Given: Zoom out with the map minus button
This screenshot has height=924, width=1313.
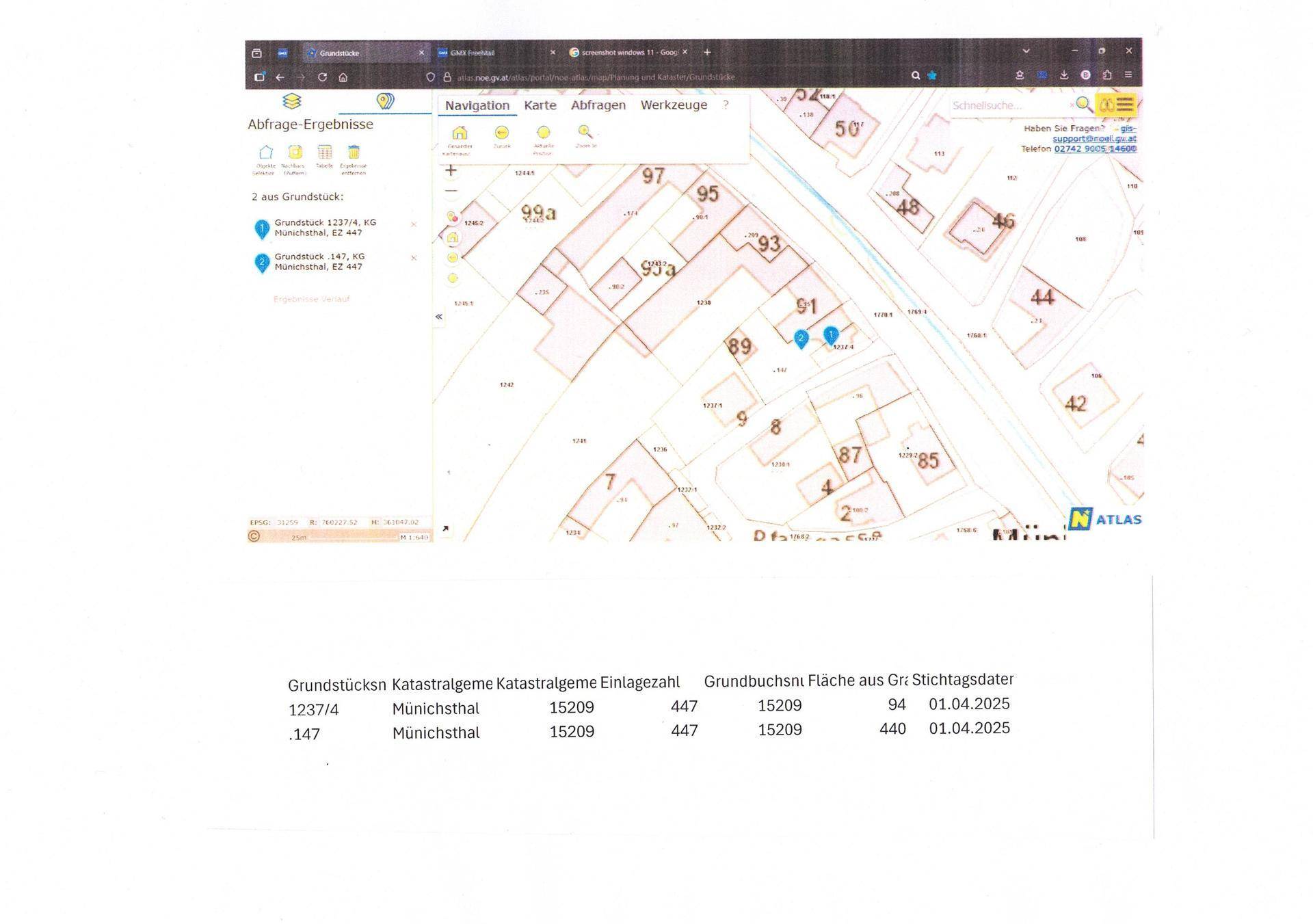Looking at the screenshot, I should point(451,191).
